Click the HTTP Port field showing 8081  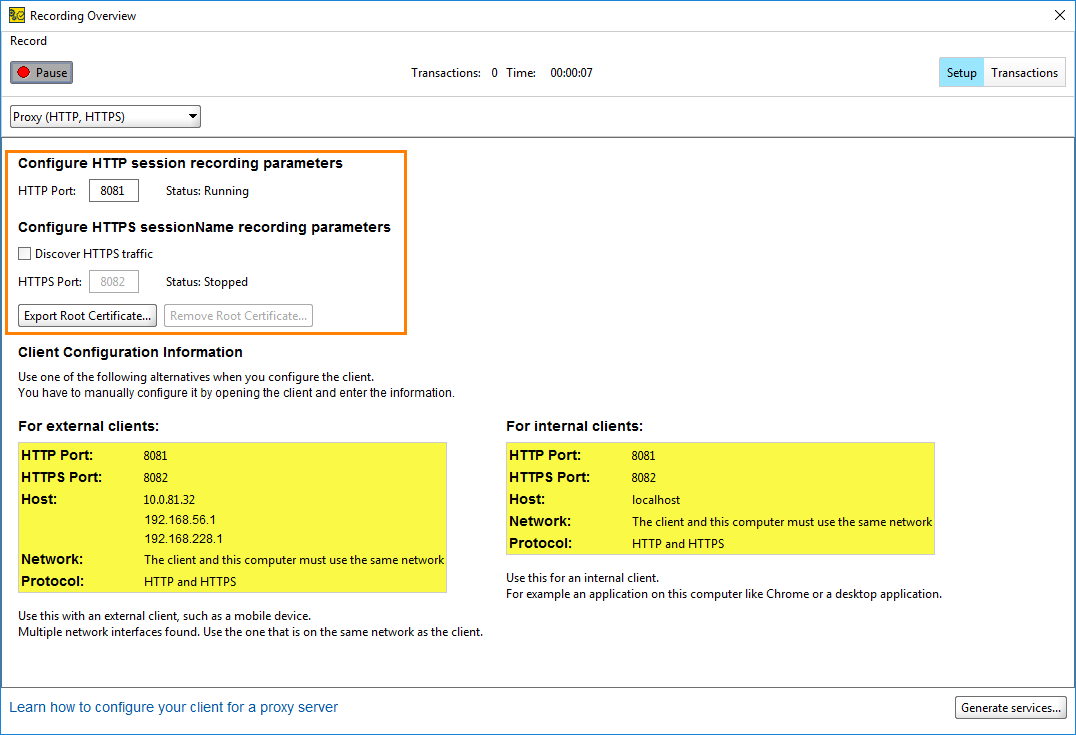coord(113,190)
